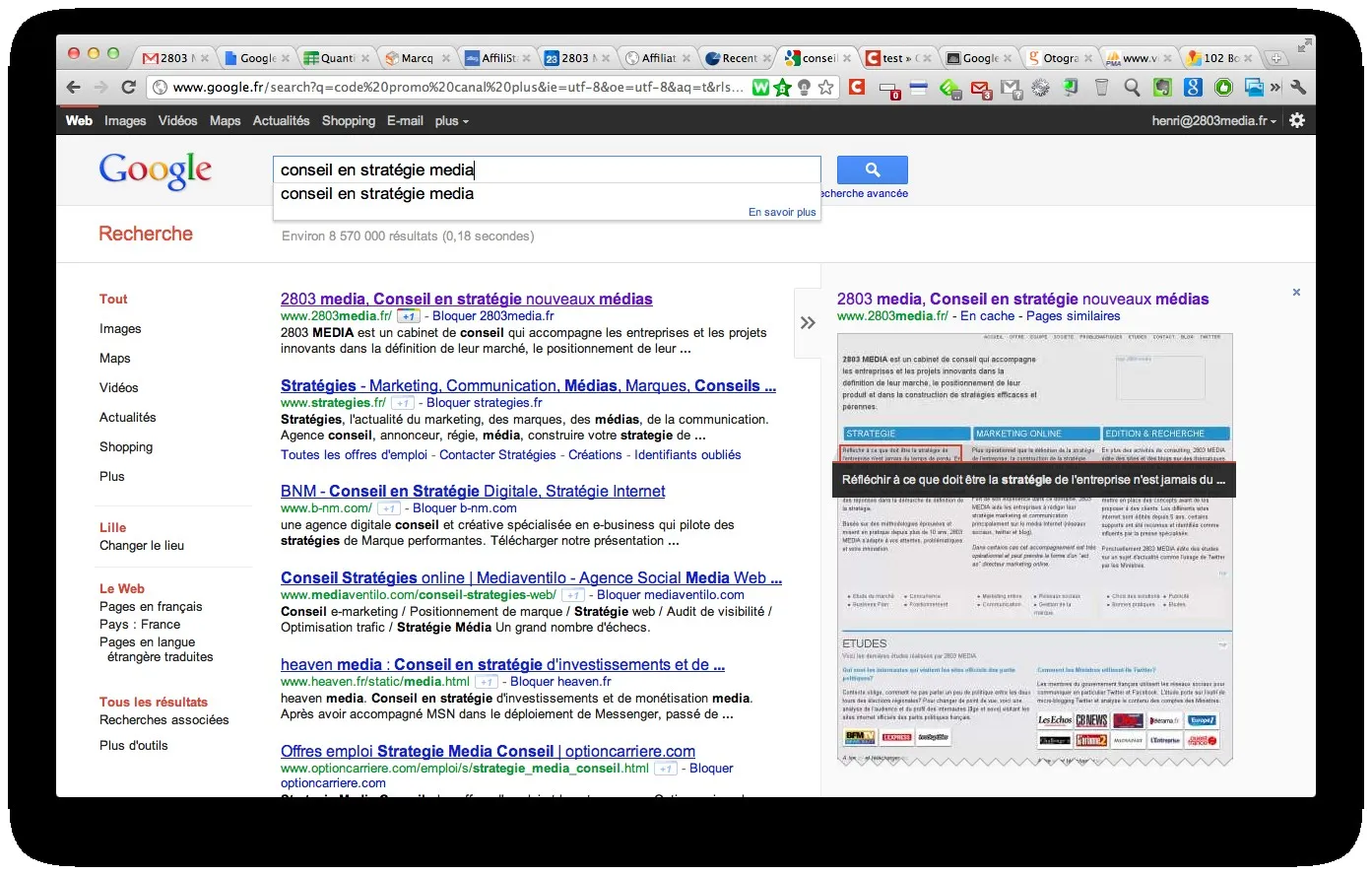1372x875 pixels.
Task: Open the red C extension icon
Action: coord(857,88)
